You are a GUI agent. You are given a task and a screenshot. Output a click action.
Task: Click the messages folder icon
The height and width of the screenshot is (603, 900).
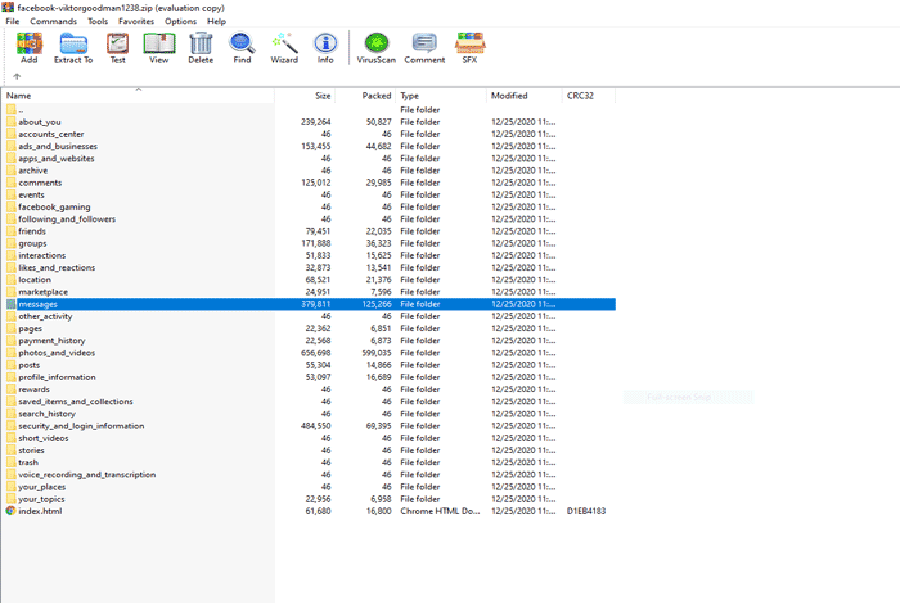(x=11, y=304)
